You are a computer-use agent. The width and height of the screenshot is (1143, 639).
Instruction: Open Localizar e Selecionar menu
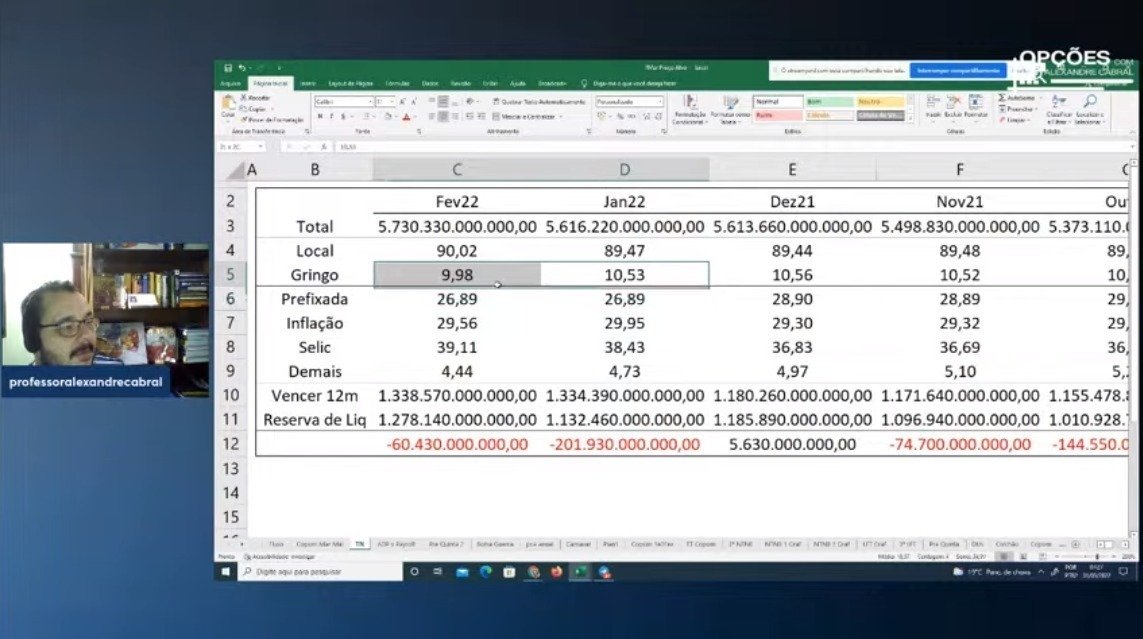click(x=1090, y=109)
